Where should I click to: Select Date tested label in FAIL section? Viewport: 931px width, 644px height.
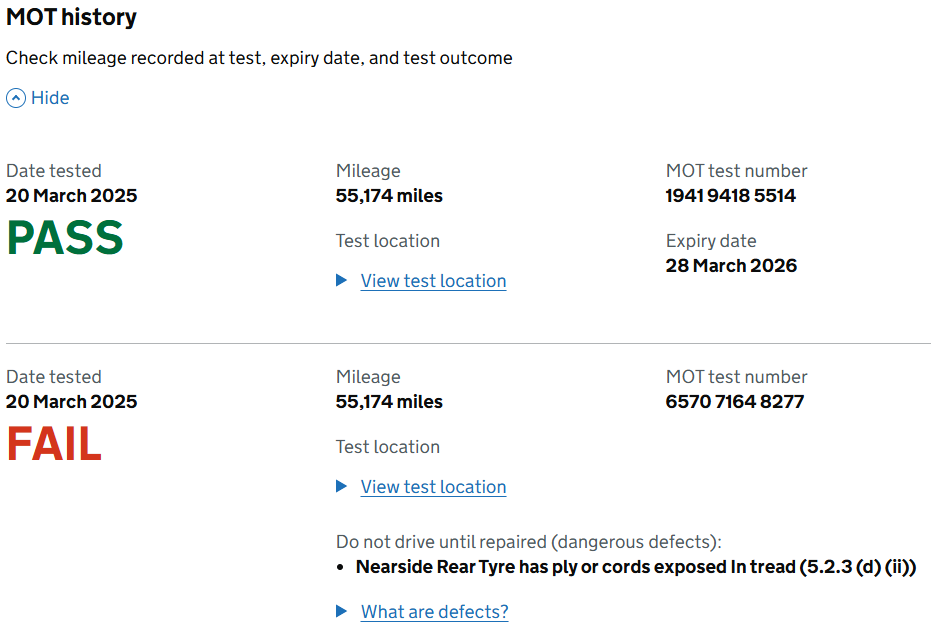click(53, 377)
